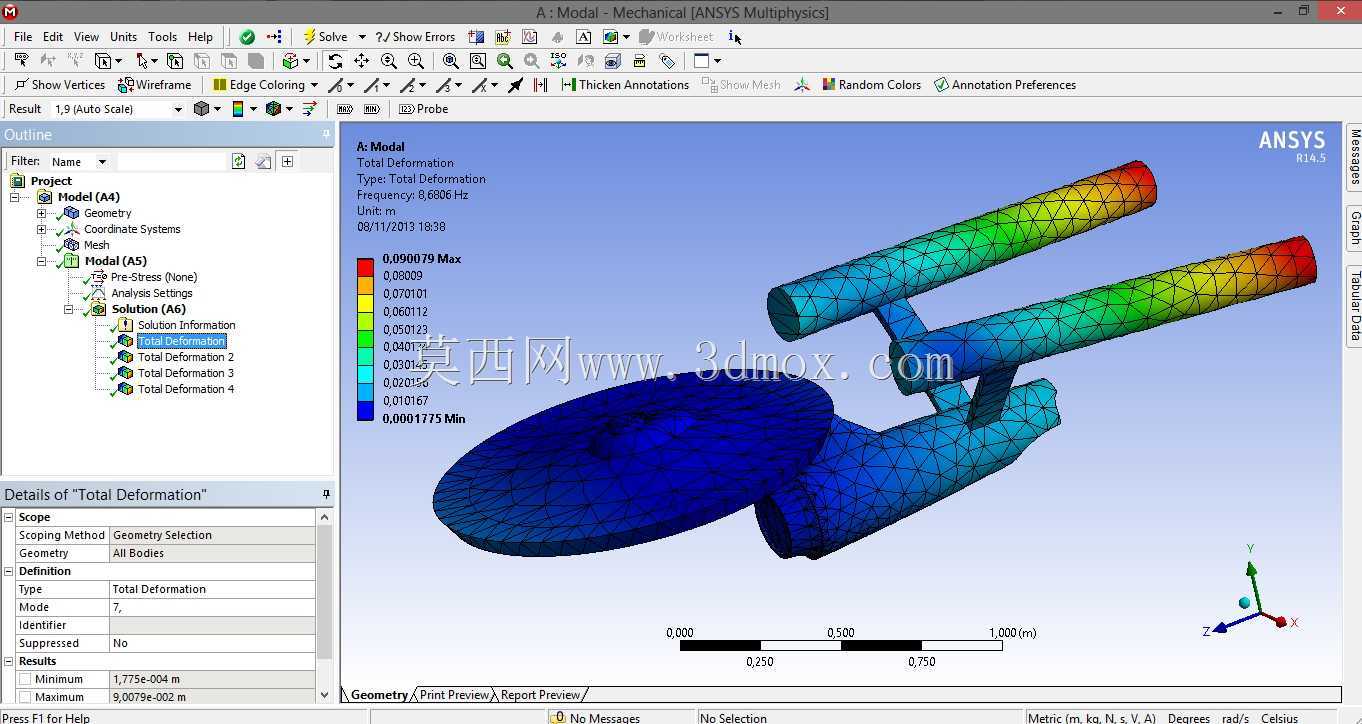The width and height of the screenshot is (1362, 724).
Task: Pin the Outline panel
Action: 326,134
